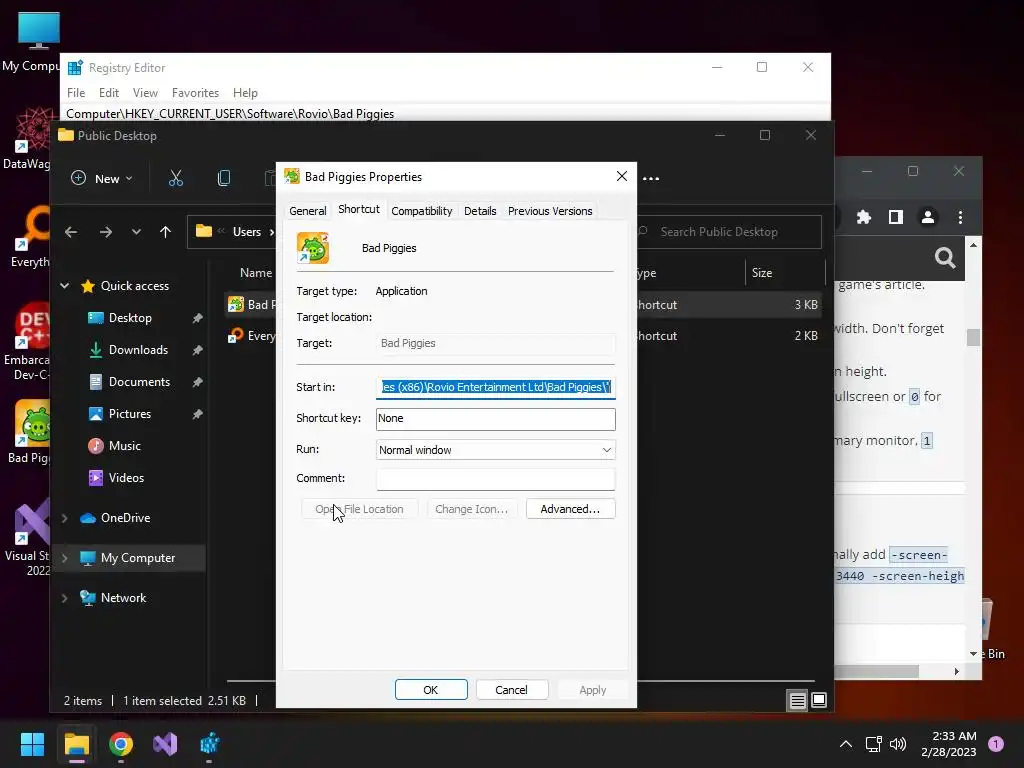Go up one folder level arrow
The width and height of the screenshot is (1024, 768).
point(165,232)
